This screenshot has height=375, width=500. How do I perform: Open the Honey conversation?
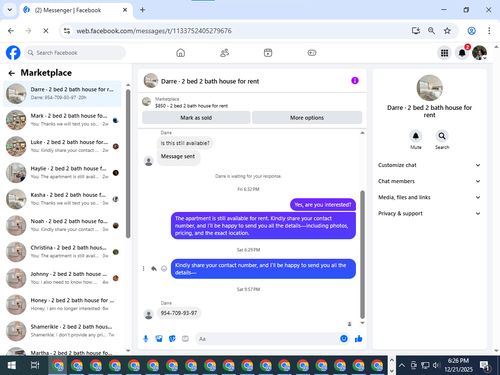(x=62, y=304)
